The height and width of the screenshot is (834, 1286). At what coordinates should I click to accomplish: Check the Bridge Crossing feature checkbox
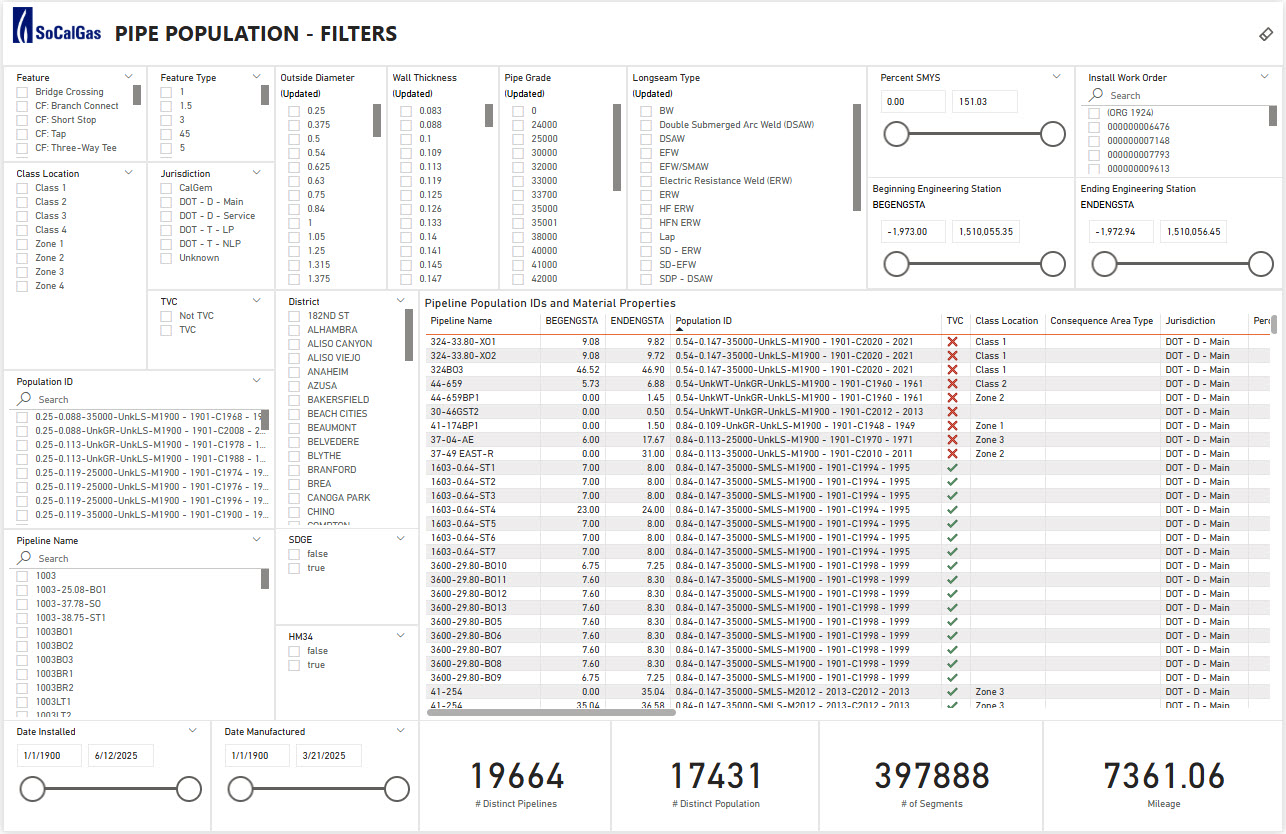coord(22,92)
